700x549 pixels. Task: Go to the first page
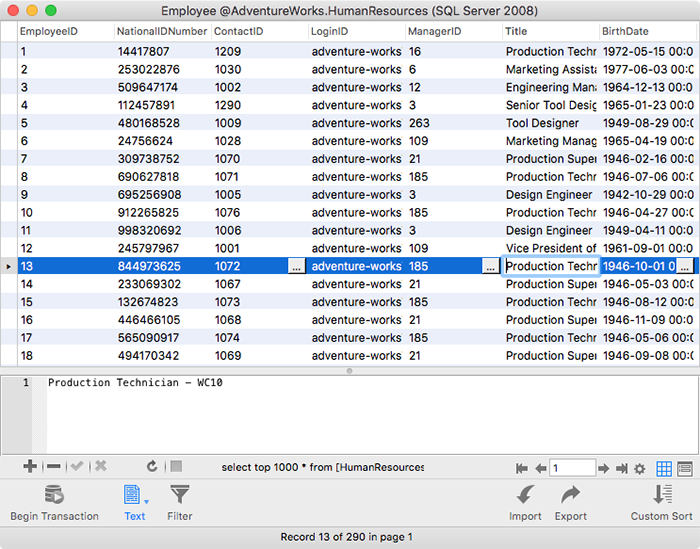pos(521,468)
